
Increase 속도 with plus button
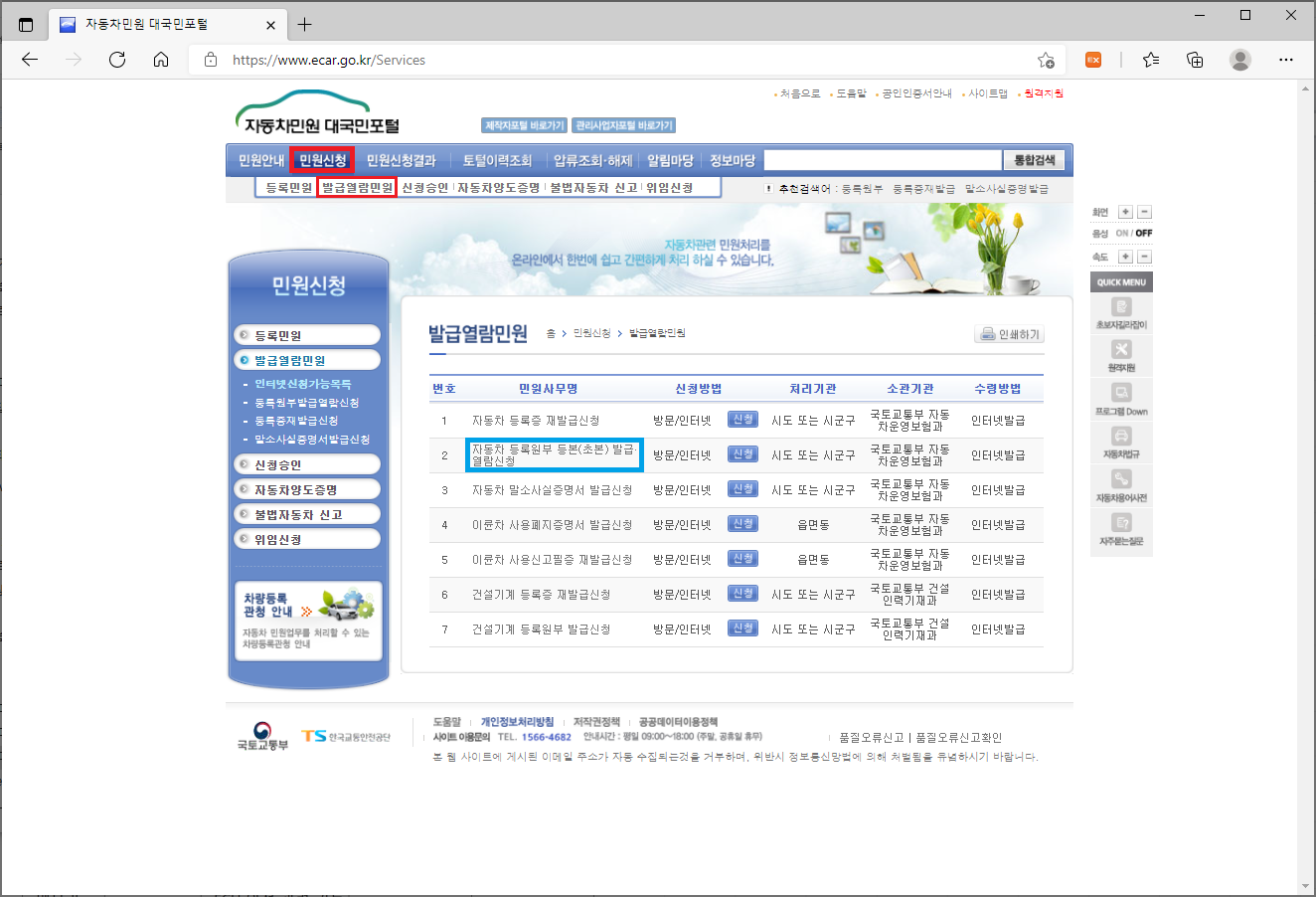pyautogui.click(x=1125, y=257)
